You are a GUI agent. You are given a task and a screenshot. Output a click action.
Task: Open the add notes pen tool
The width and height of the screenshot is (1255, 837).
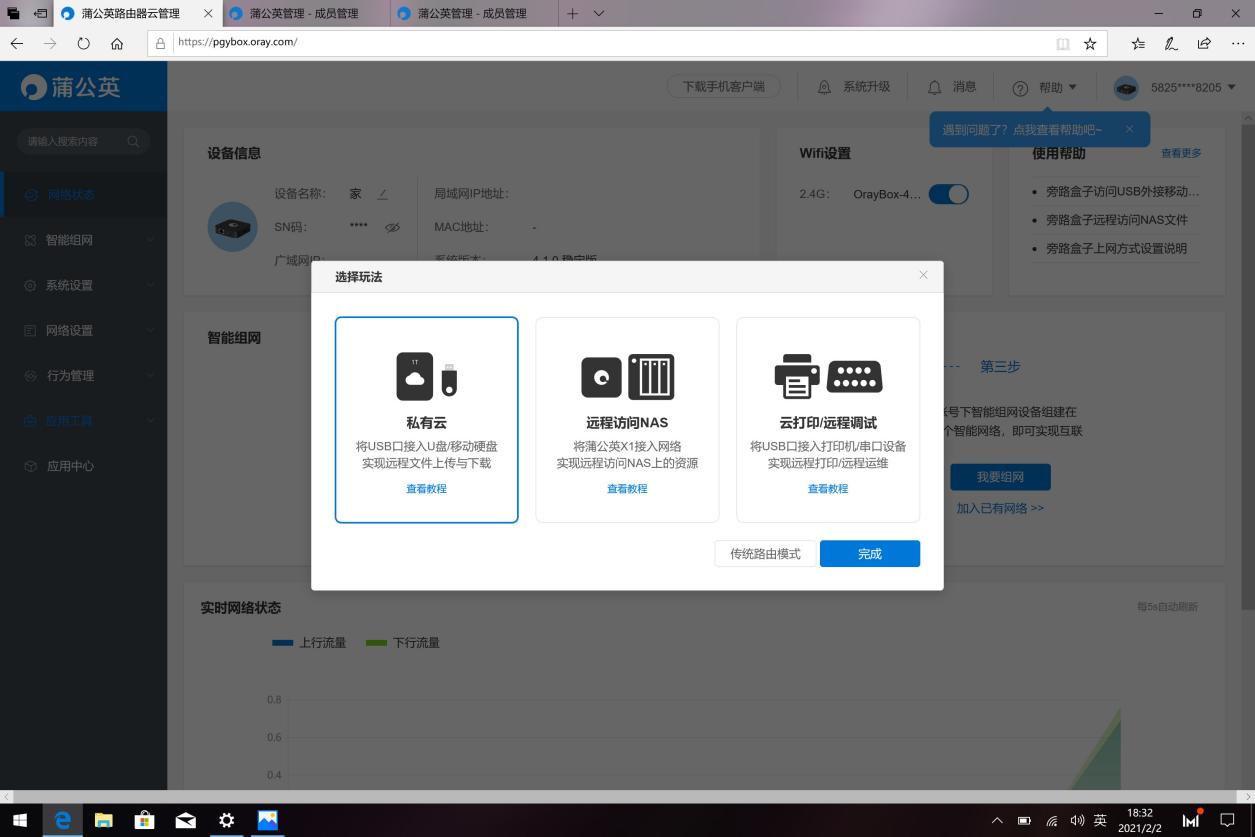click(x=1171, y=43)
